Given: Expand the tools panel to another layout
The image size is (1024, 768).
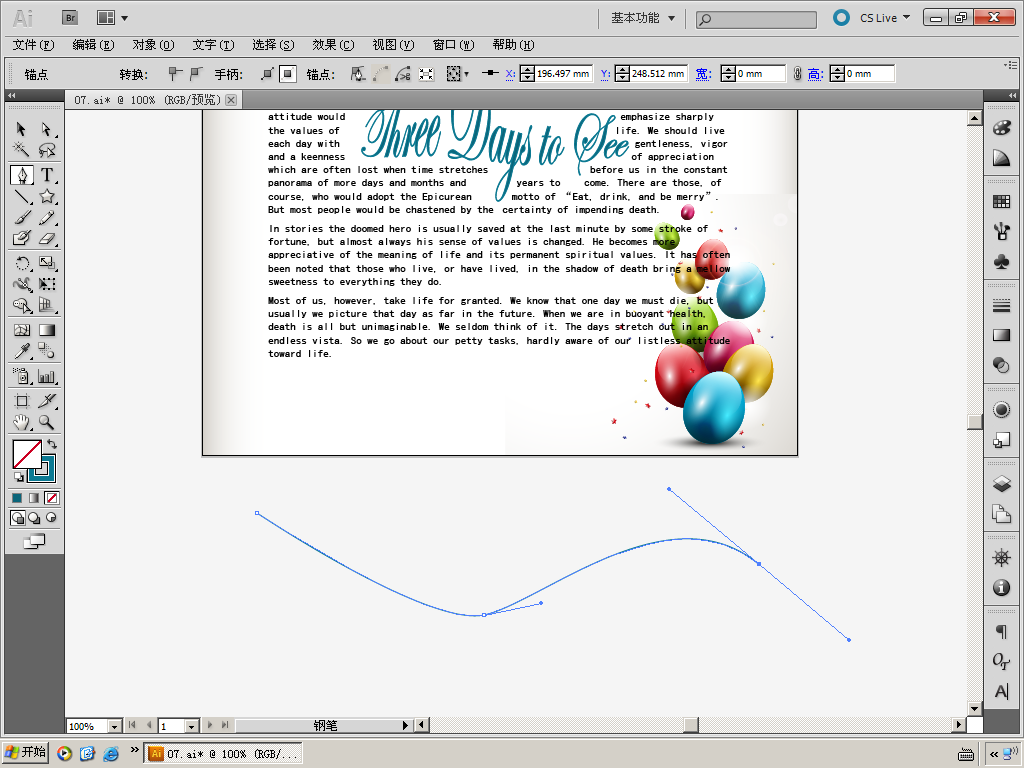Looking at the screenshot, I should (x=11, y=95).
